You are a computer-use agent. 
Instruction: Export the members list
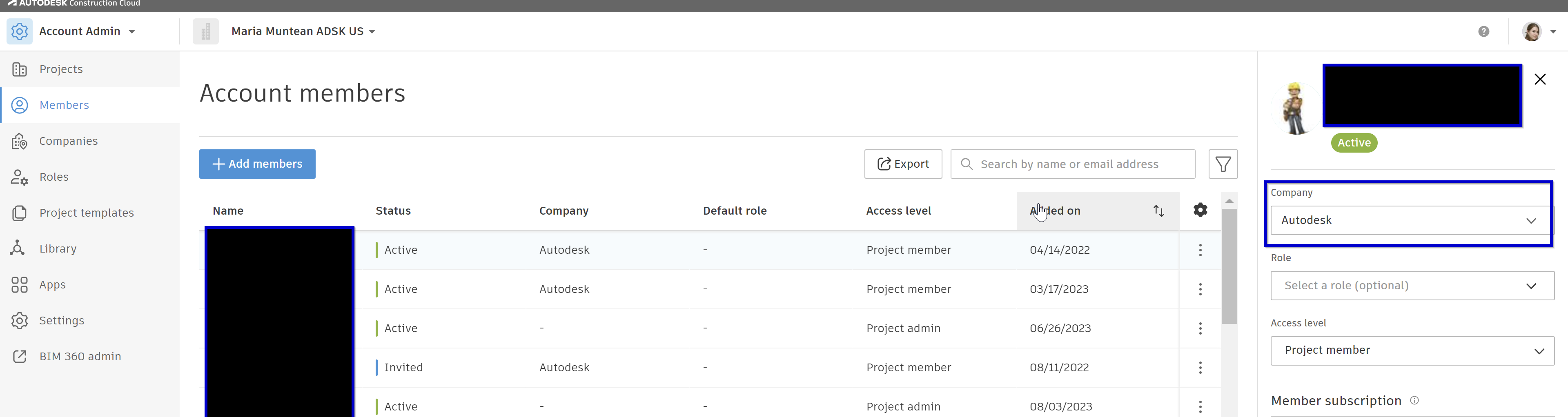click(x=903, y=164)
